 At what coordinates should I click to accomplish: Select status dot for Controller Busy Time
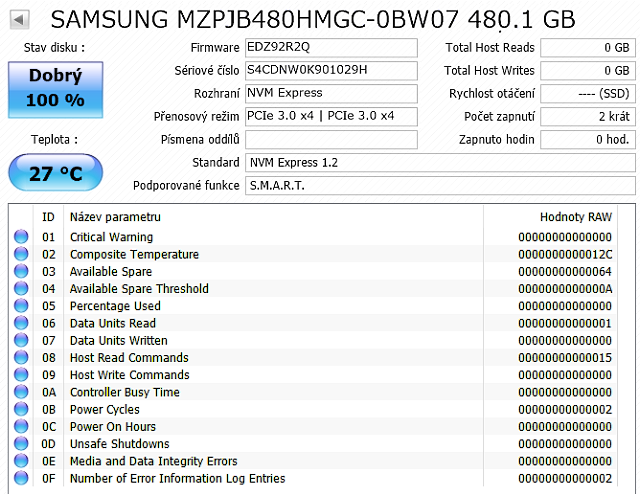click(21, 392)
